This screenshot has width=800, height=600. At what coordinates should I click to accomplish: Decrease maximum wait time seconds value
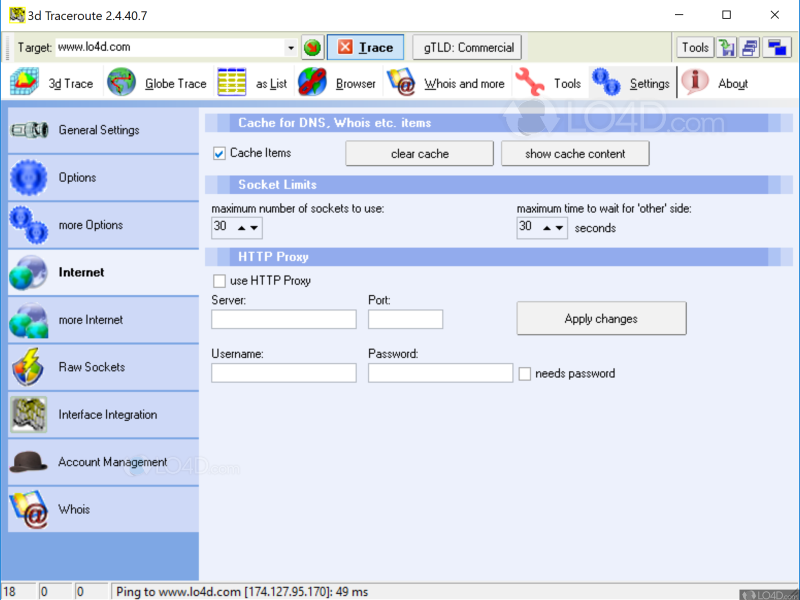(x=559, y=228)
